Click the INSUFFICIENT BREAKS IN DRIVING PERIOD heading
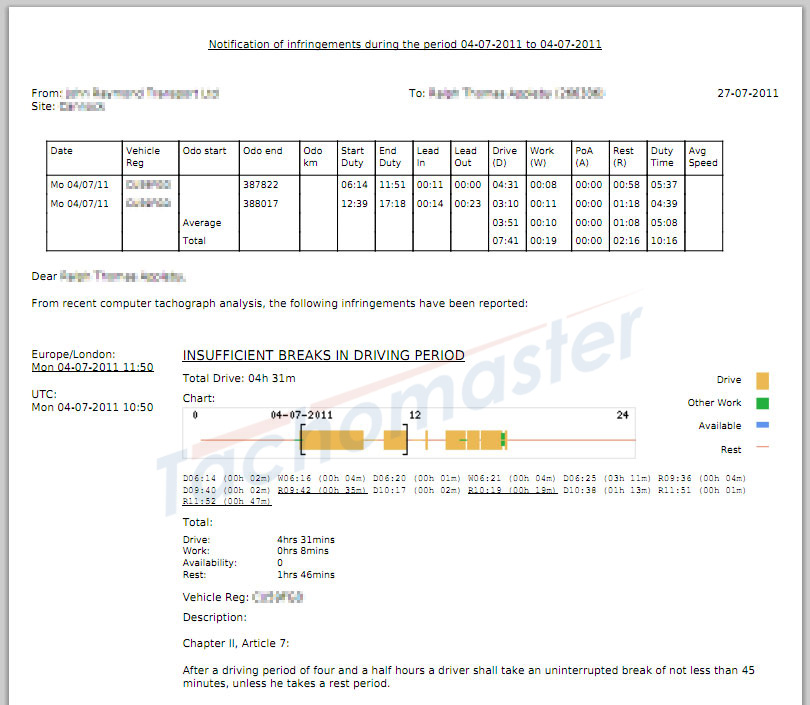The image size is (810, 705). point(323,355)
